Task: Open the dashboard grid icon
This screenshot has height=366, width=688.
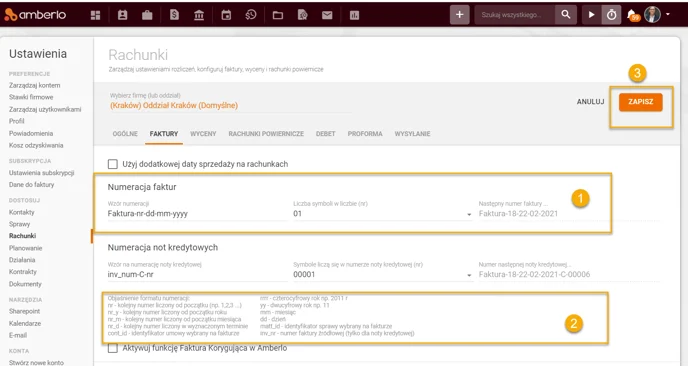Action: click(95, 15)
